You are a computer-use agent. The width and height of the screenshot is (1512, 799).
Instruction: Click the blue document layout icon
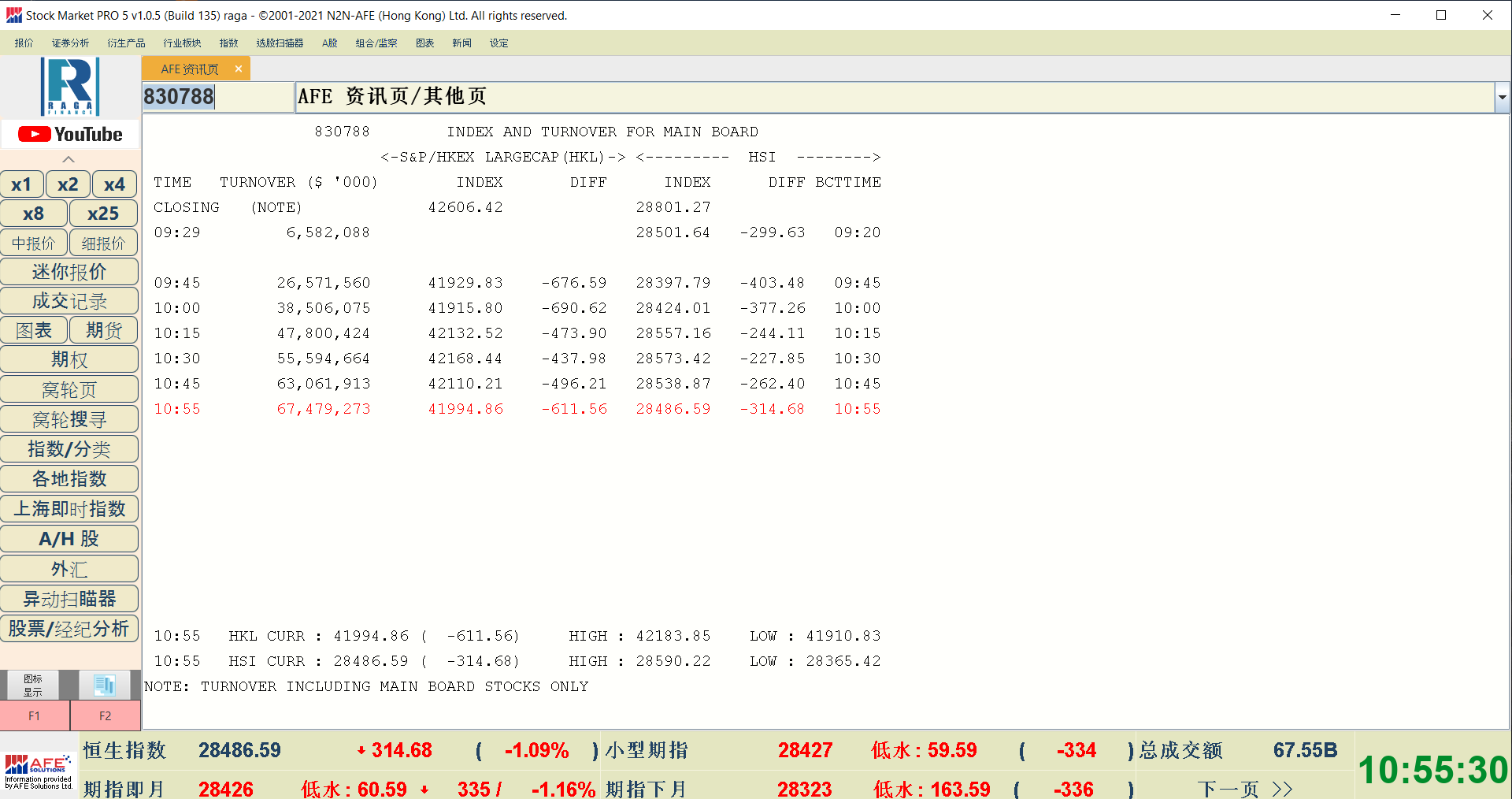click(104, 685)
